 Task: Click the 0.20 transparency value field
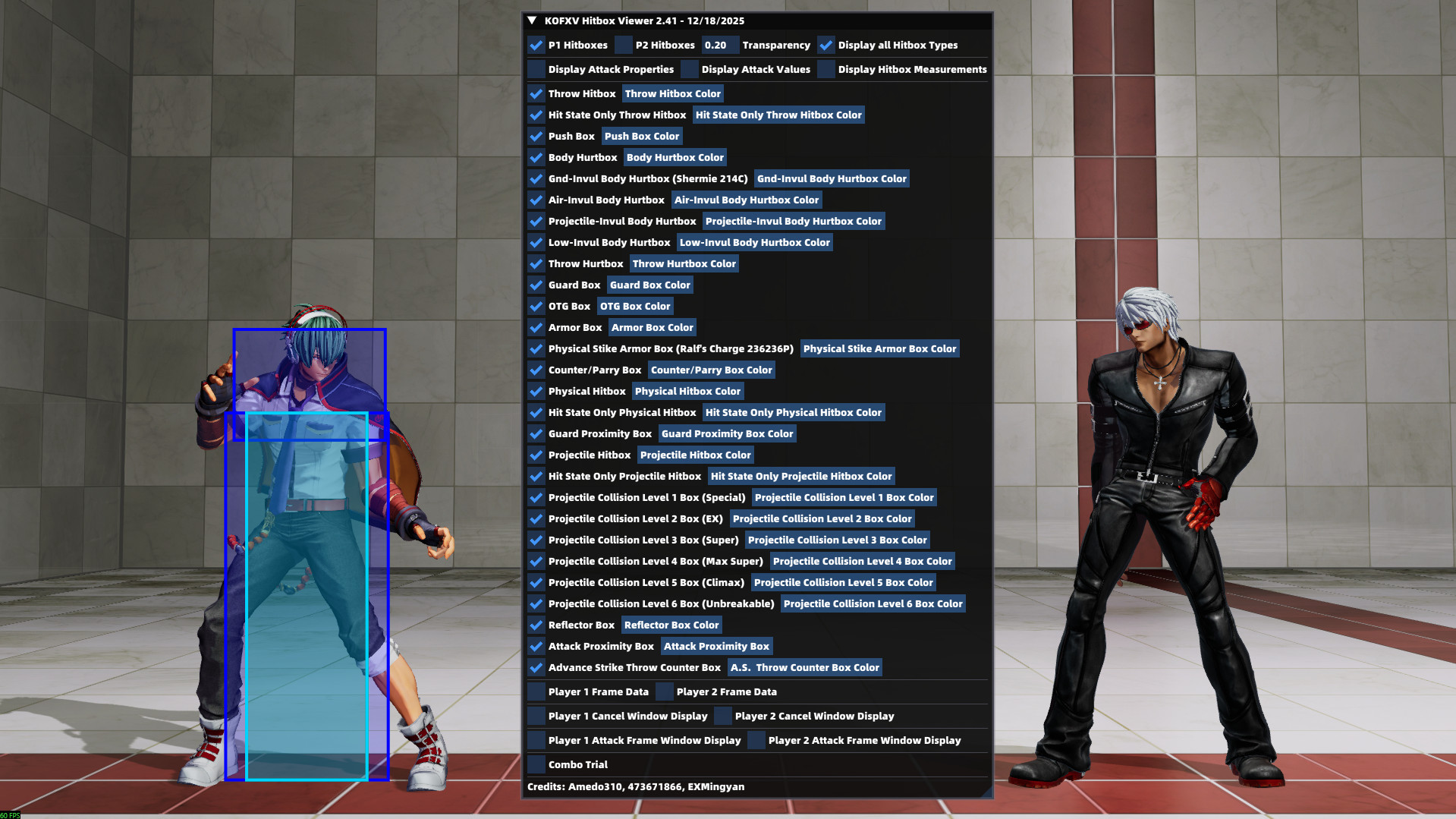click(720, 45)
